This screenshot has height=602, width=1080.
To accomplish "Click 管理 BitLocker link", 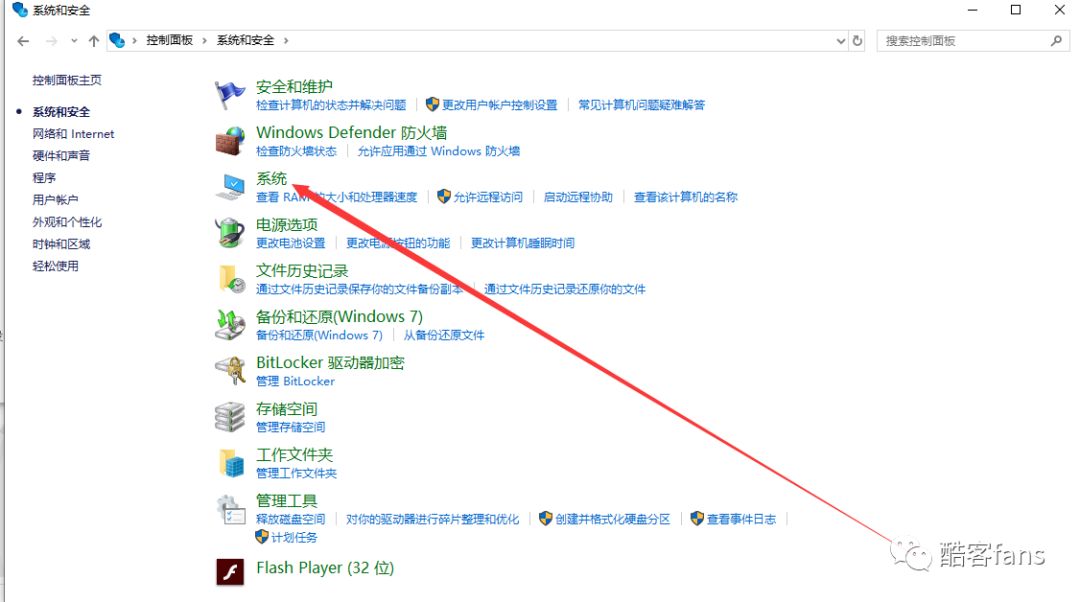I will click(295, 382).
